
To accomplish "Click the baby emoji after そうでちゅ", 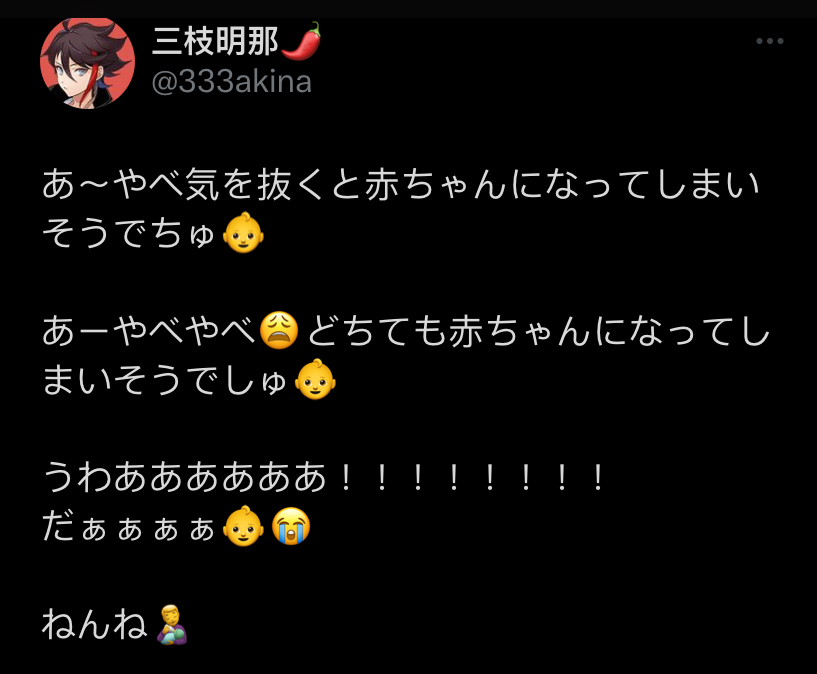I will [243, 233].
